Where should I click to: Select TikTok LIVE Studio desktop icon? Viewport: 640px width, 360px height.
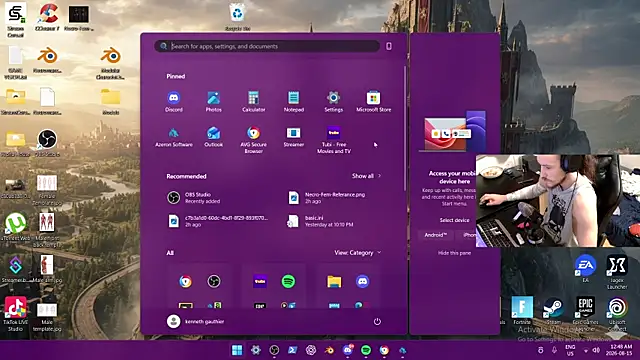tap(16, 314)
